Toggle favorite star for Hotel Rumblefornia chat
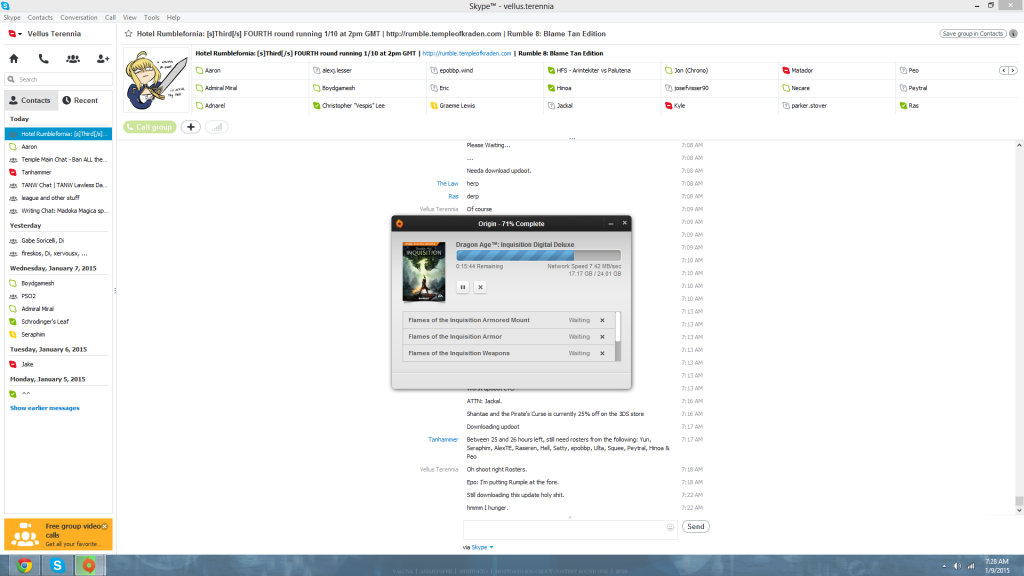The height and width of the screenshot is (576, 1024). point(128,34)
